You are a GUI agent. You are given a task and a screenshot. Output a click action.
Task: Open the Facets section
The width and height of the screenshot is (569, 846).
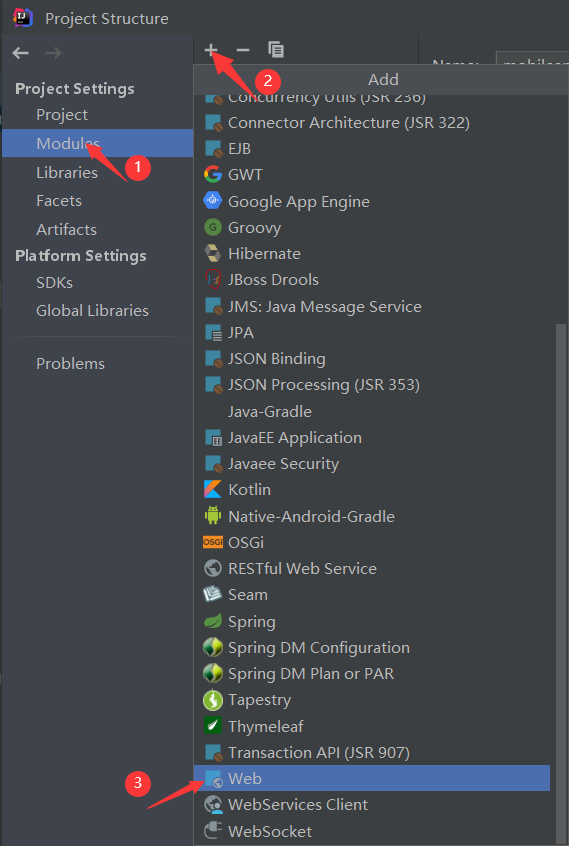[x=59, y=201]
